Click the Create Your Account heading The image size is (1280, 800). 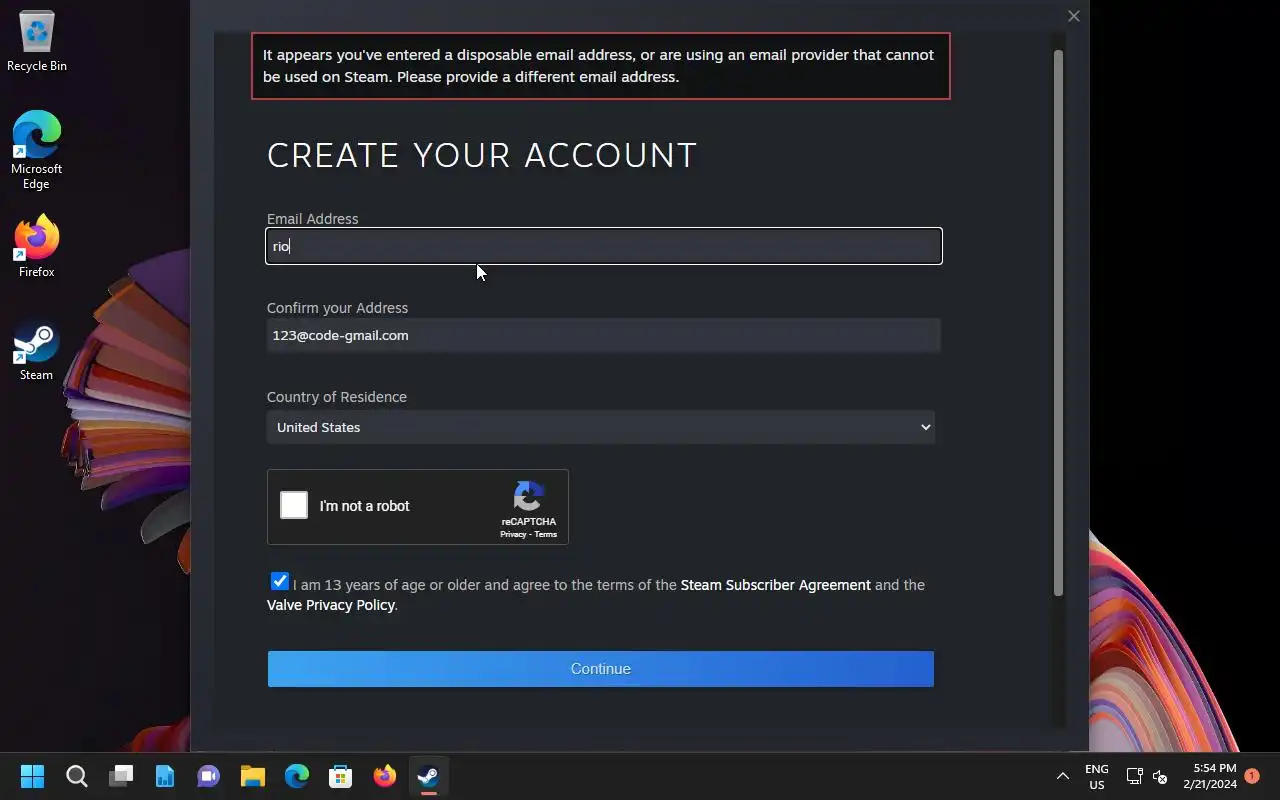pyautogui.click(x=482, y=155)
